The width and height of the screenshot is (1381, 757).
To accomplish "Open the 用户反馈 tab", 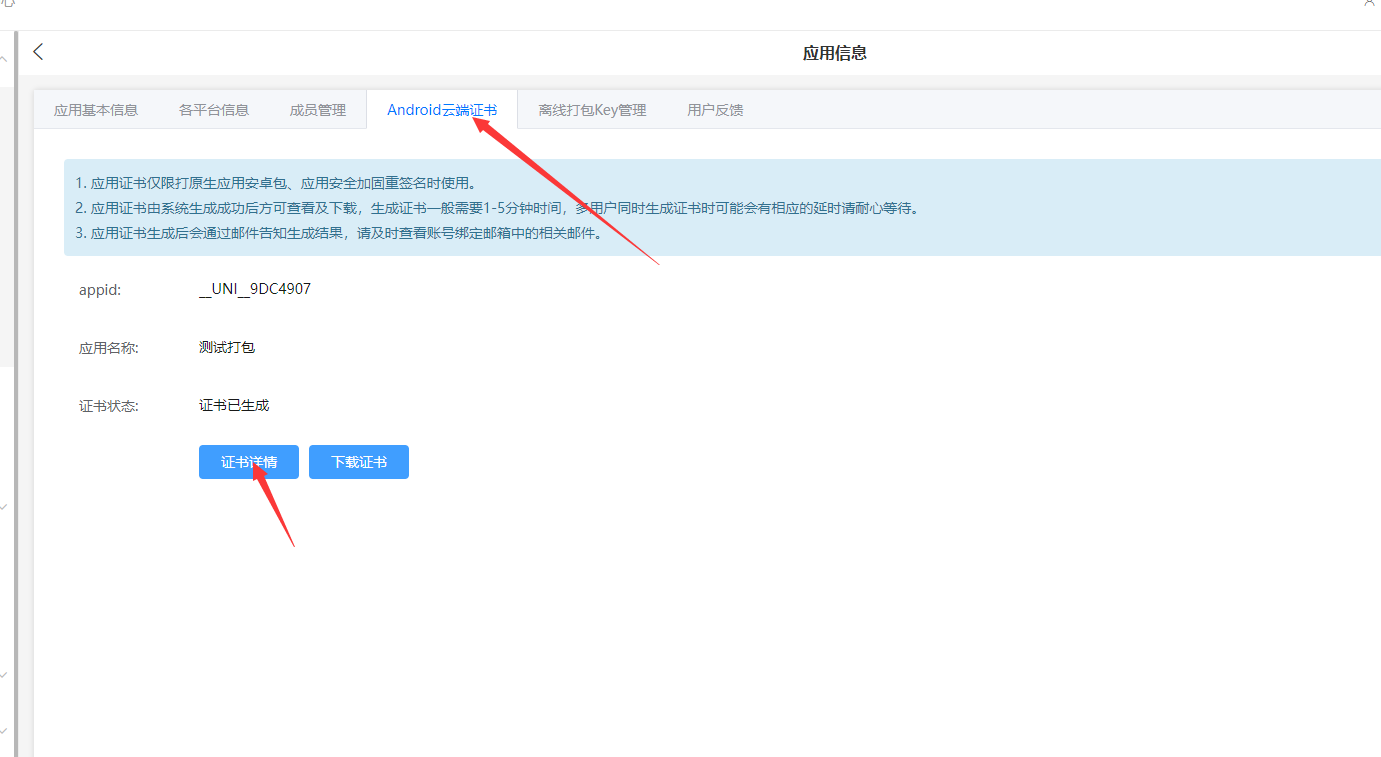I will tap(715, 110).
